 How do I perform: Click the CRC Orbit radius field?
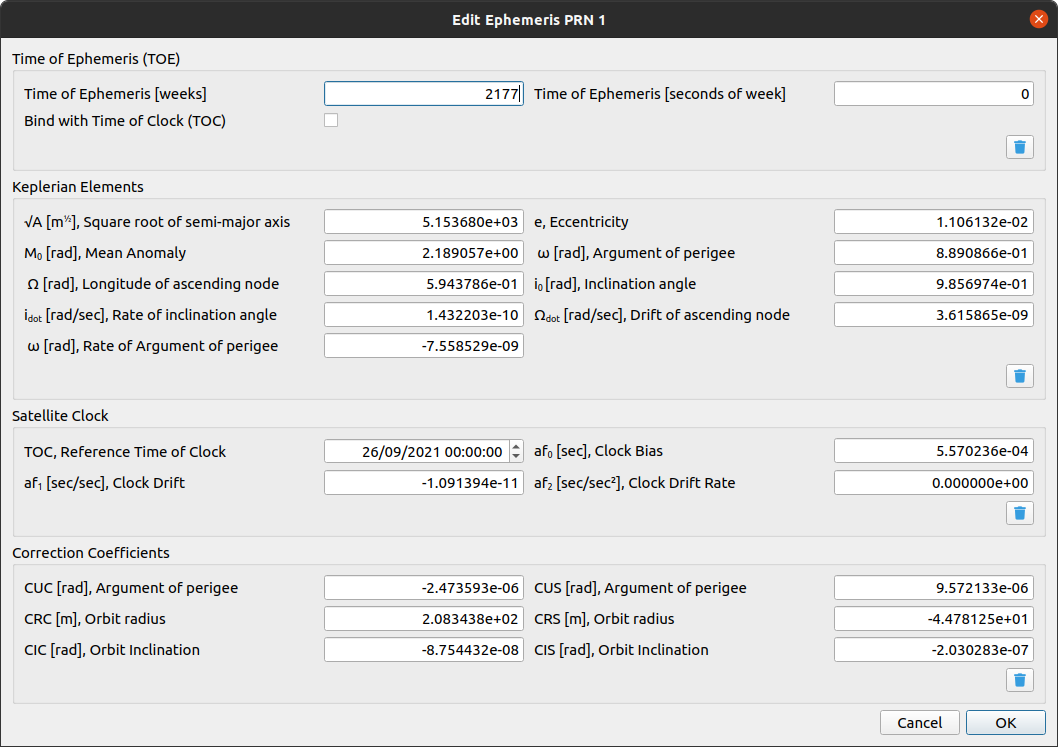[423, 619]
